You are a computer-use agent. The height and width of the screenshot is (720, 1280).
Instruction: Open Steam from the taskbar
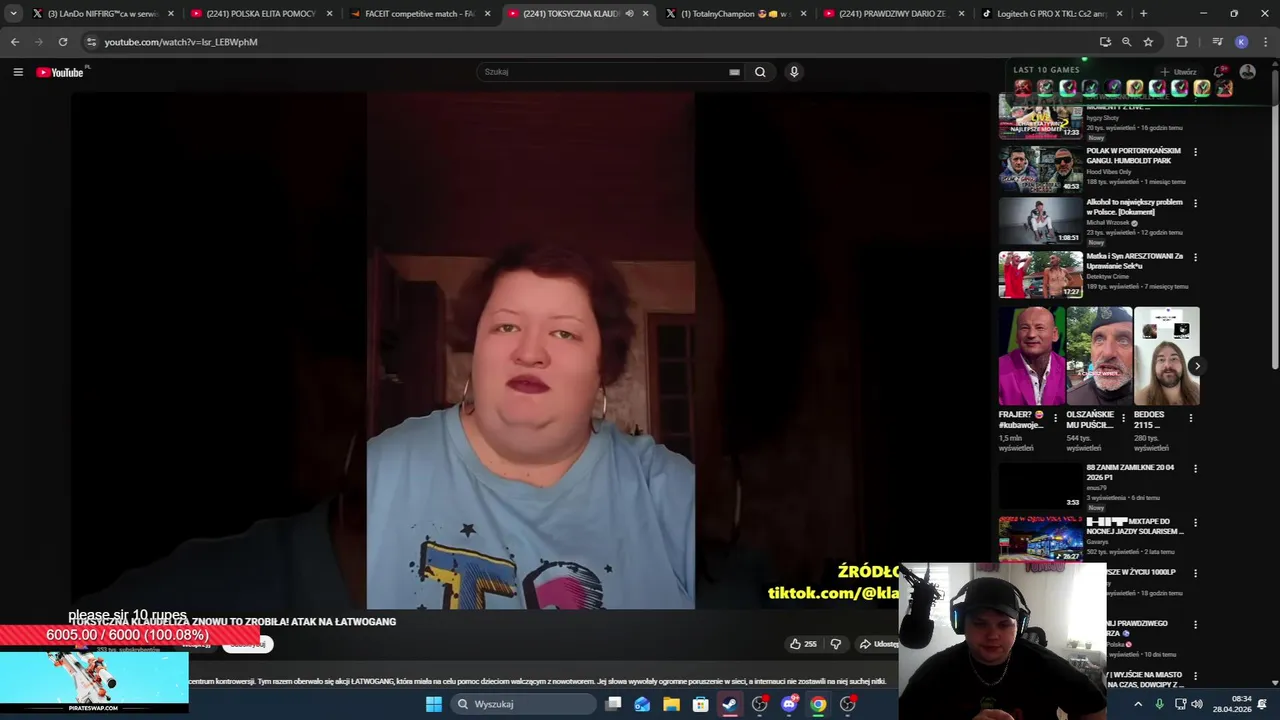coord(730,704)
